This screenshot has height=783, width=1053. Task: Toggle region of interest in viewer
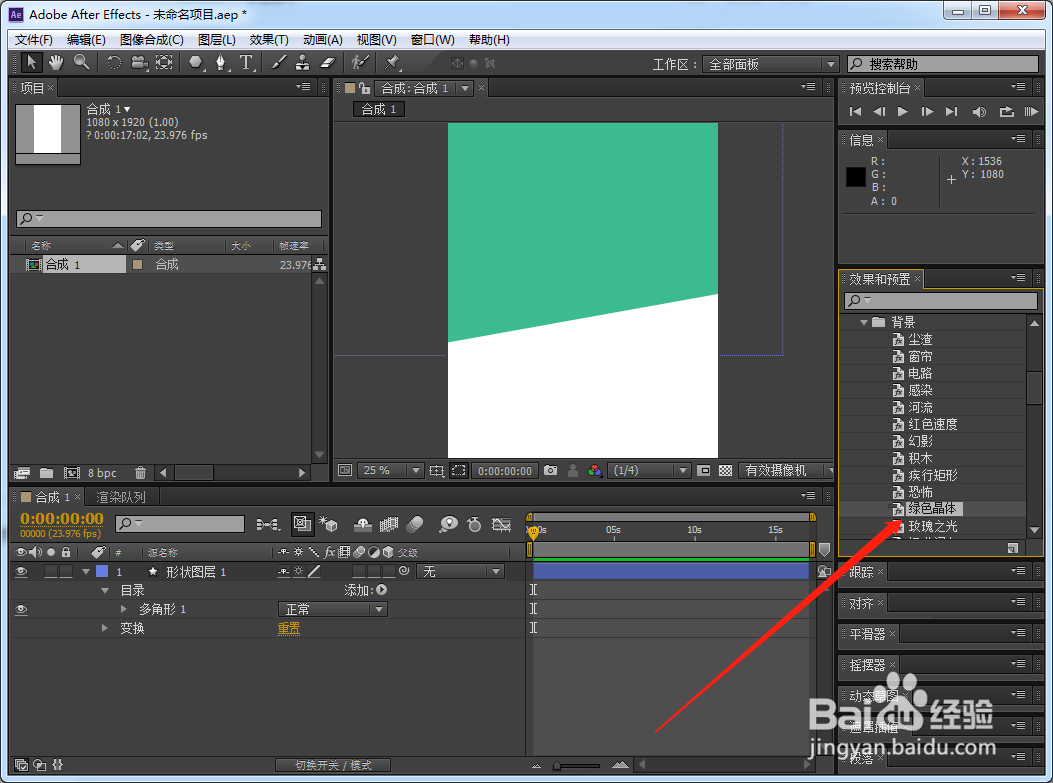click(459, 471)
